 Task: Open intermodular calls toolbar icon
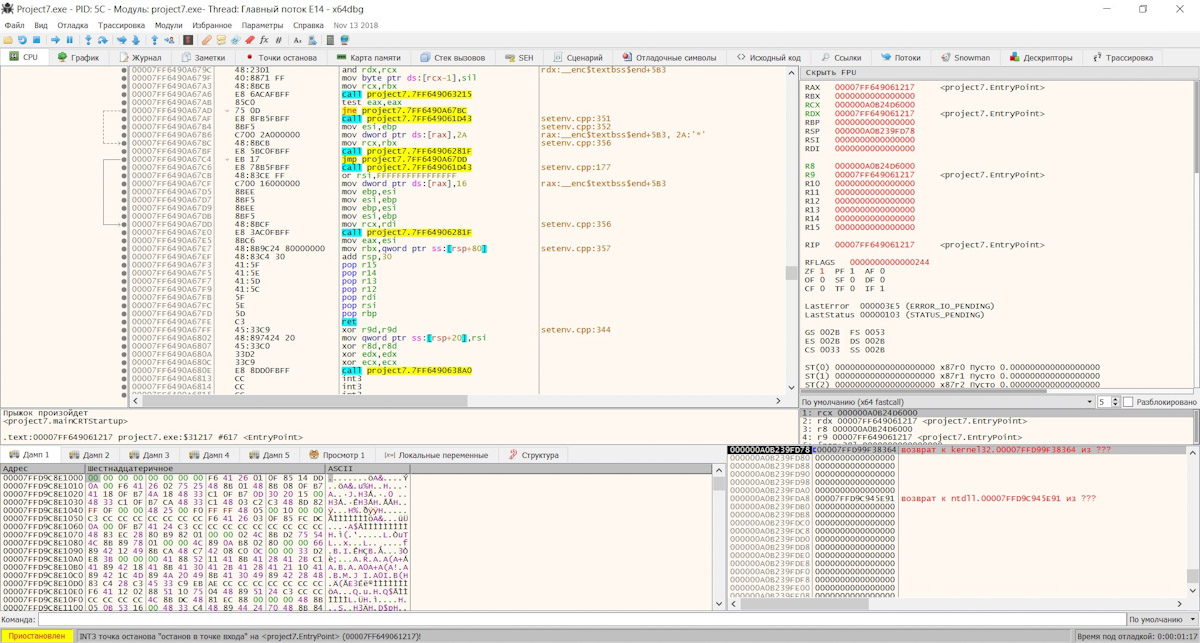[312, 40]
